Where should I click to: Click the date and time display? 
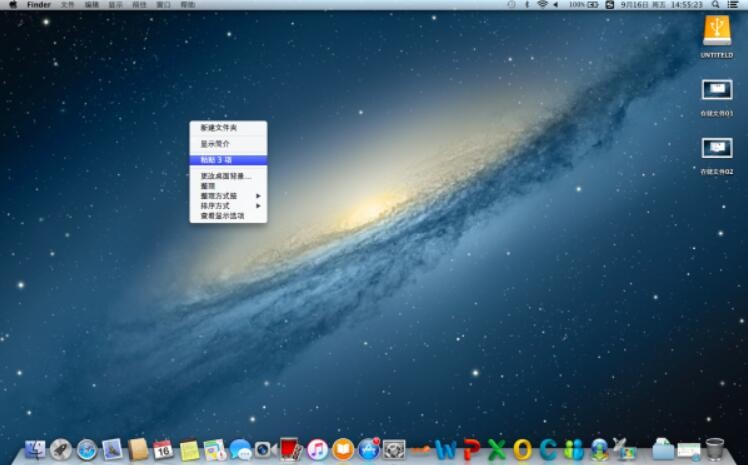pos(660,5)
